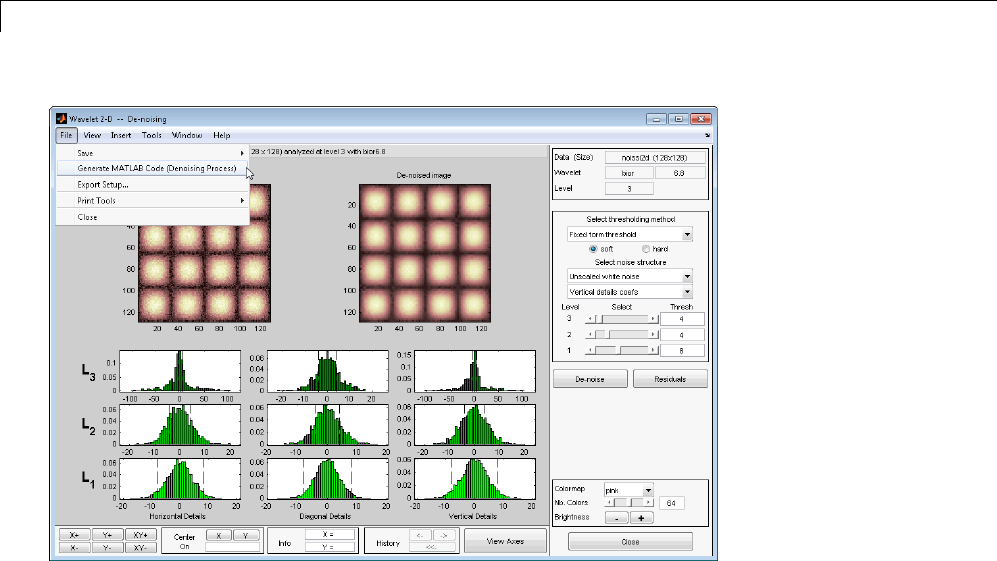Screen dimensions: 997x561
Task: Click the XY+ zoom button
Action: pos(140,535)
